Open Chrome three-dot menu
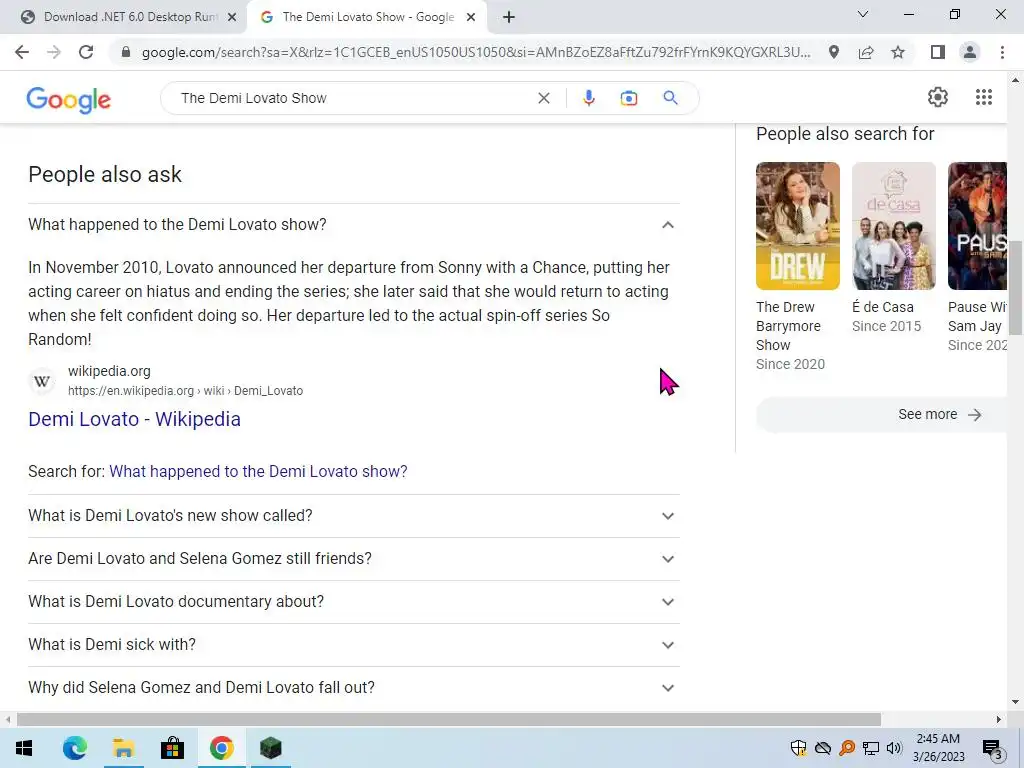Viewport: 1024px width, 768px height. coord(1002,52)
